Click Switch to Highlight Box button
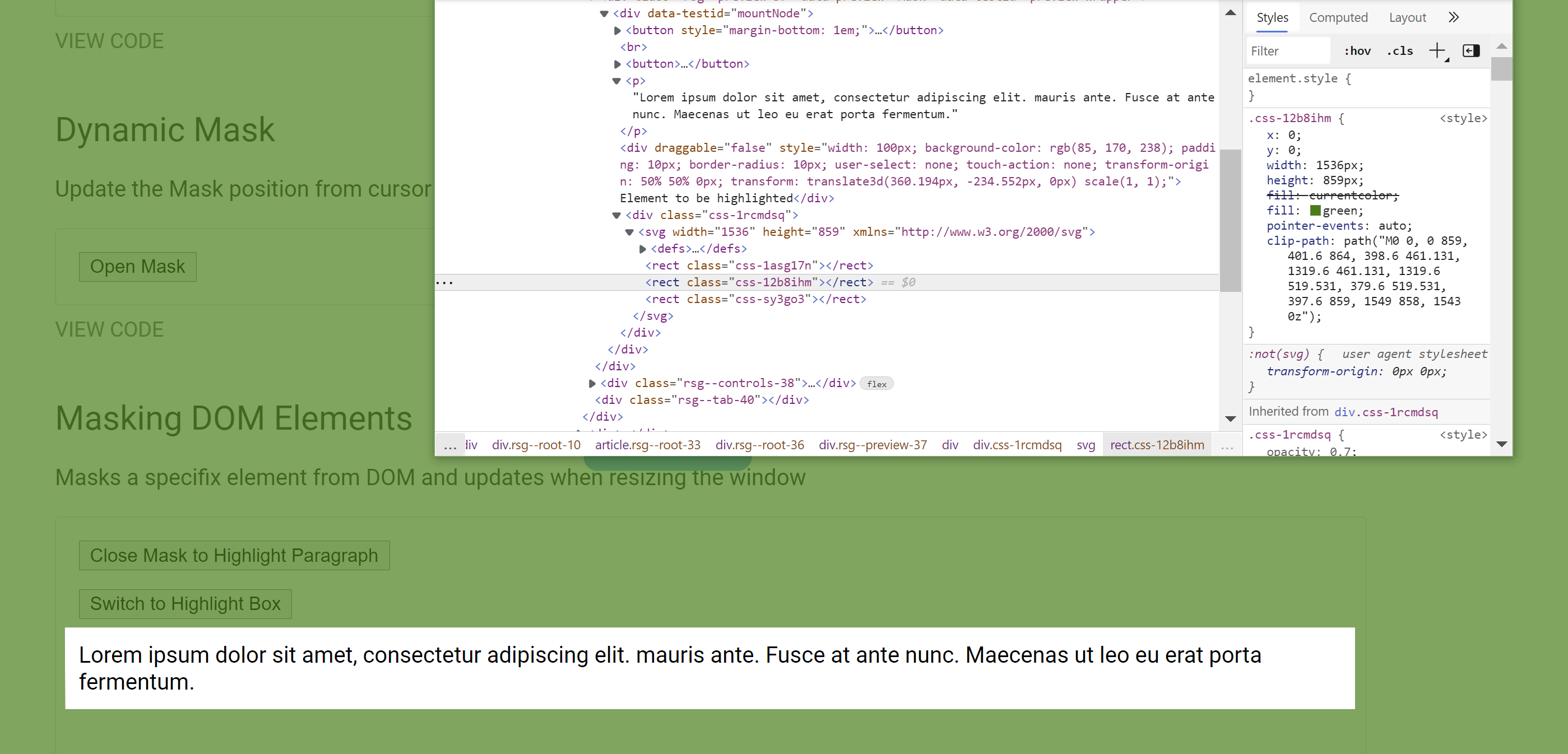1568x754 pixels. click(x=185, y=604)
